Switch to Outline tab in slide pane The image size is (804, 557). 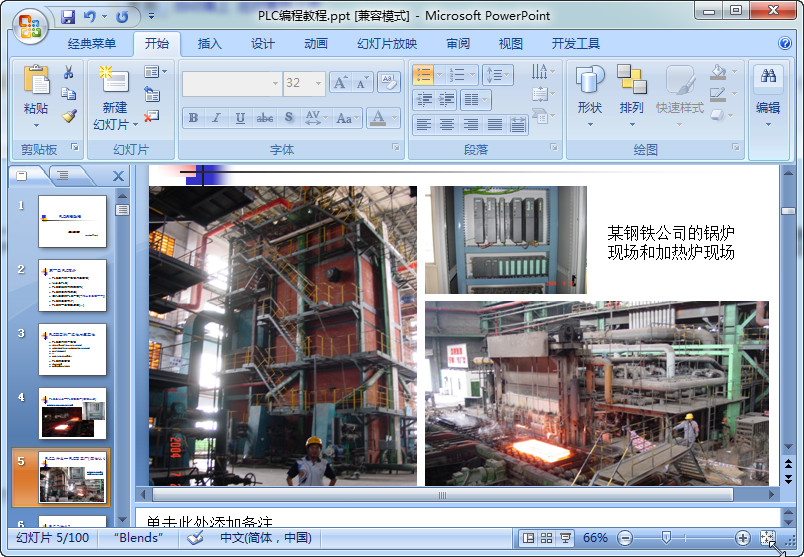(64, 175)
